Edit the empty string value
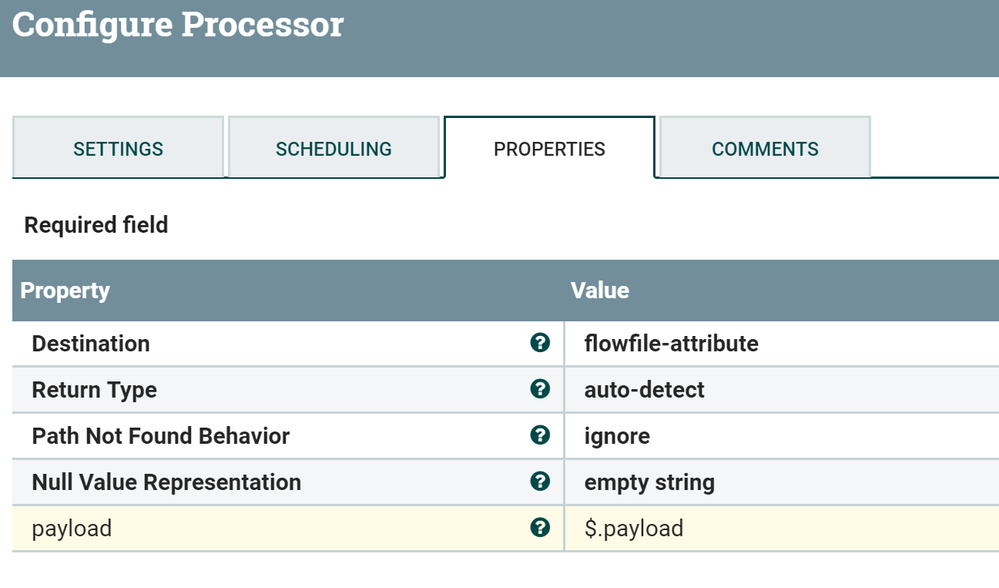The width and height of the screenshot is (999, 588). [649, 482]
